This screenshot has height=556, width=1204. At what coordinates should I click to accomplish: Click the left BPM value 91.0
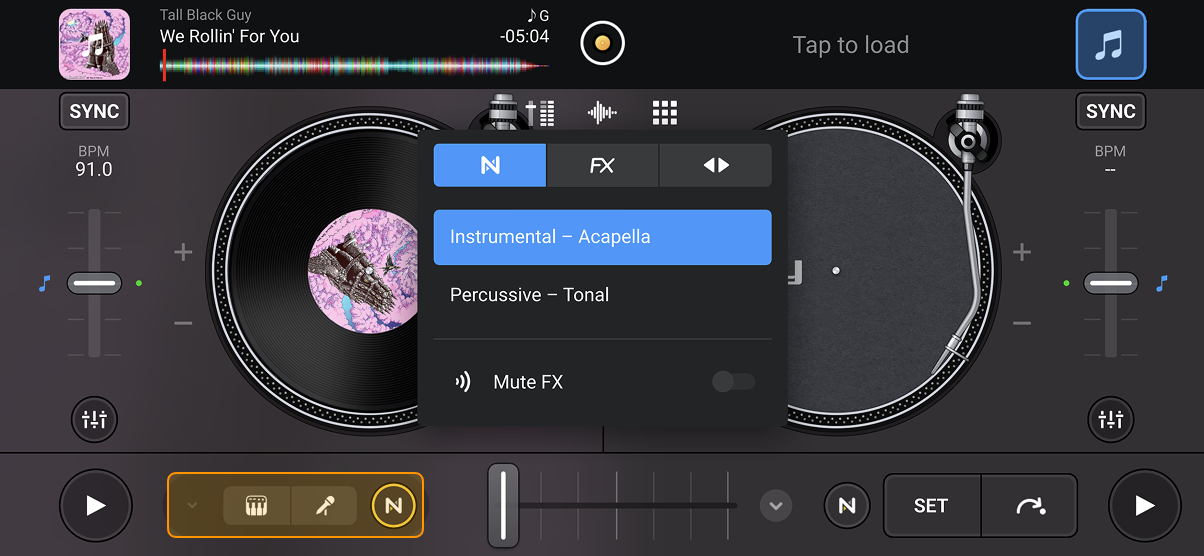point(94,169)
